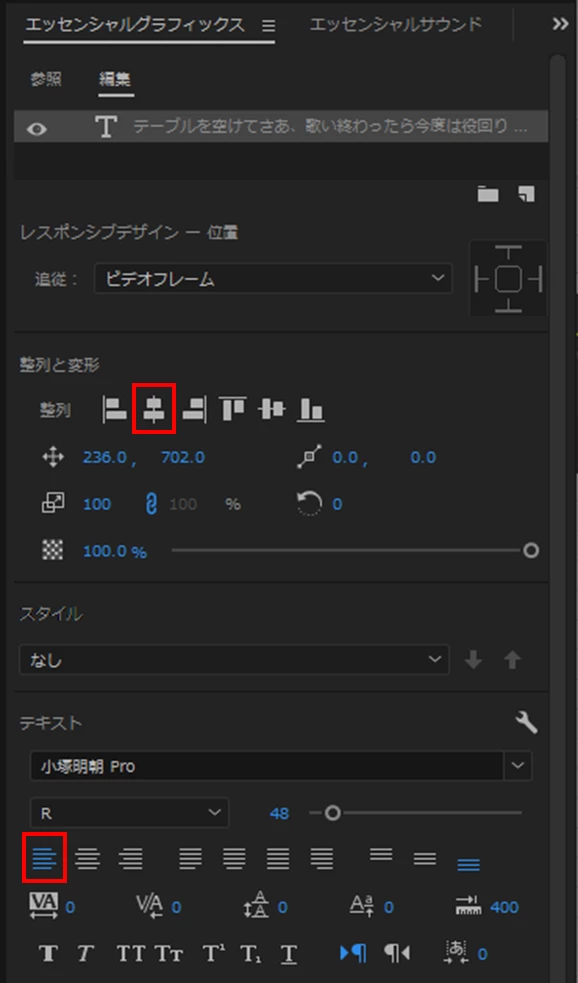Screen dimensions: 578x983
Task: Click the tracking VA value
Action: click(70, 907)
